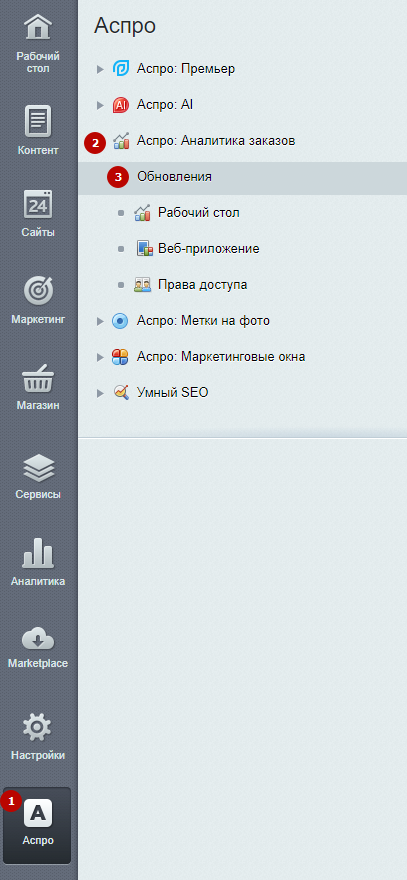Expand the Аспро: Метки на фото arrow
Viewport: 407px width, 880px height.
[x=100, y=321]
